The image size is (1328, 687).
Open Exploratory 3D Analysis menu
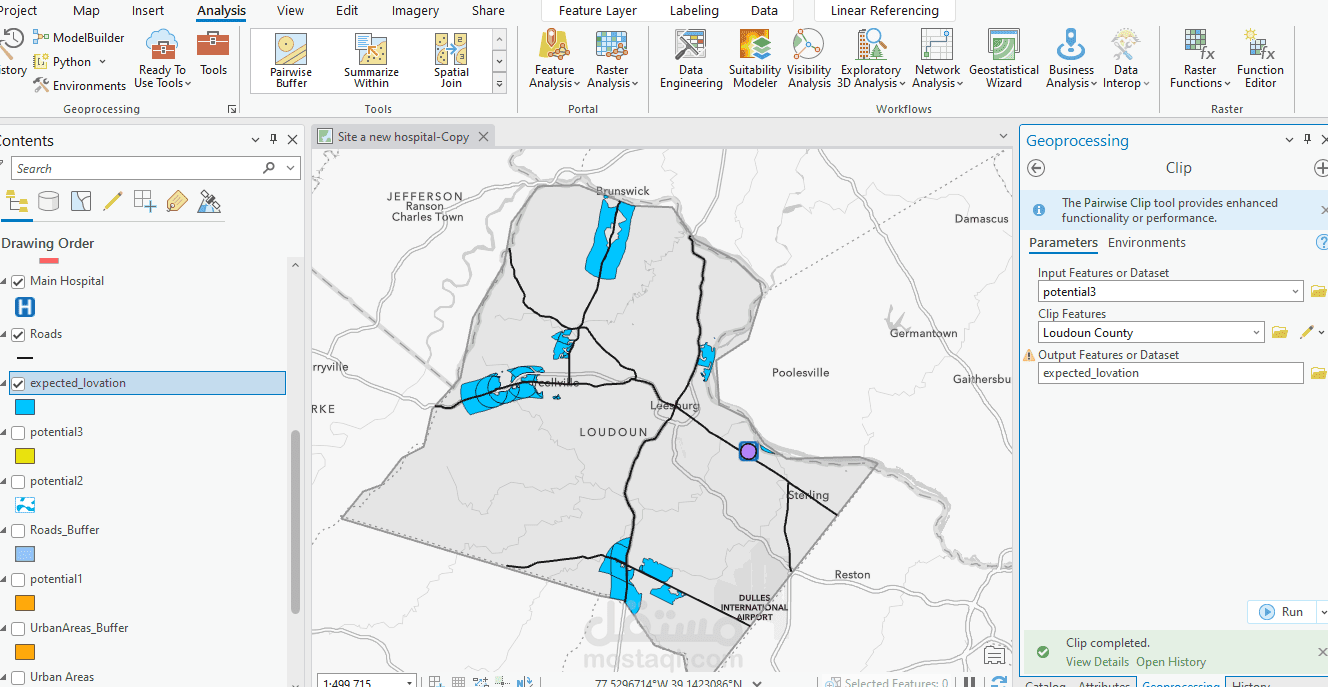tap(871, 59)
